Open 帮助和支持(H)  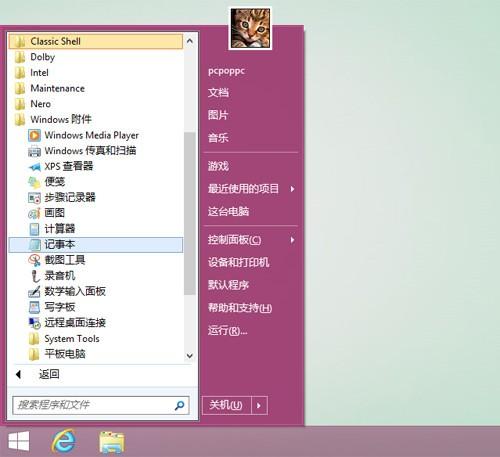(x=240, y=308)
